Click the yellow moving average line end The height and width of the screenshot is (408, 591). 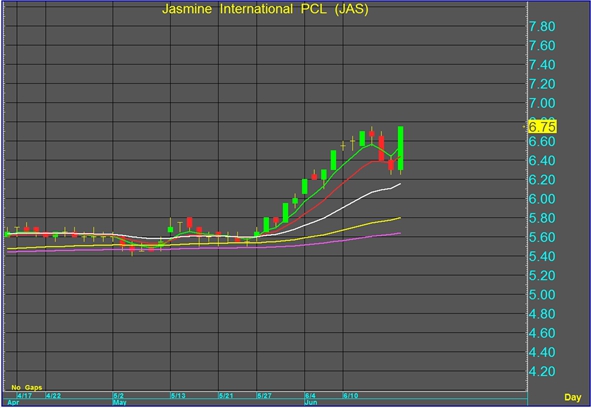pyautogui.click(x=400, y=218)
